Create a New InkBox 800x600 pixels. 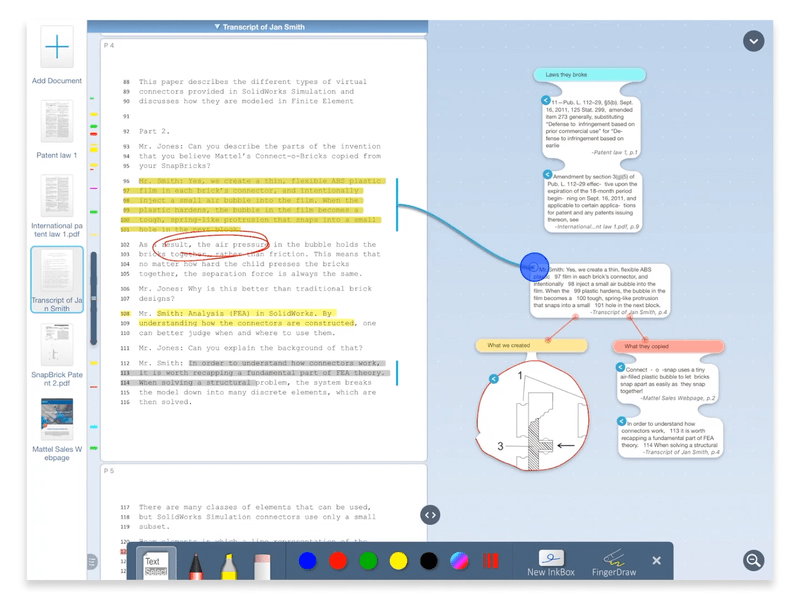pos(551,564)
